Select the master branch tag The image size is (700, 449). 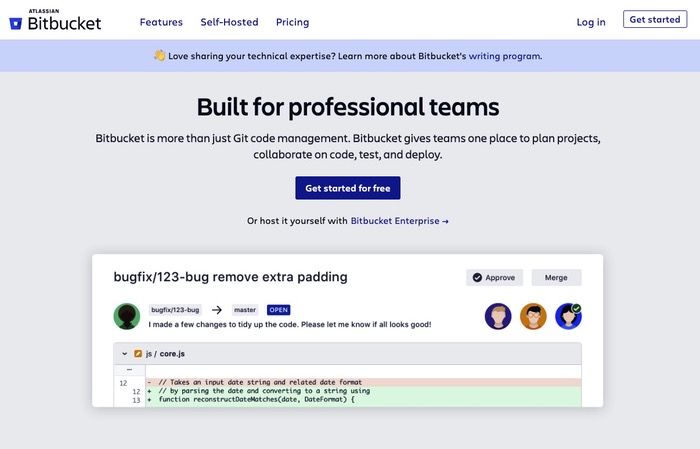(x=245, y=310)
